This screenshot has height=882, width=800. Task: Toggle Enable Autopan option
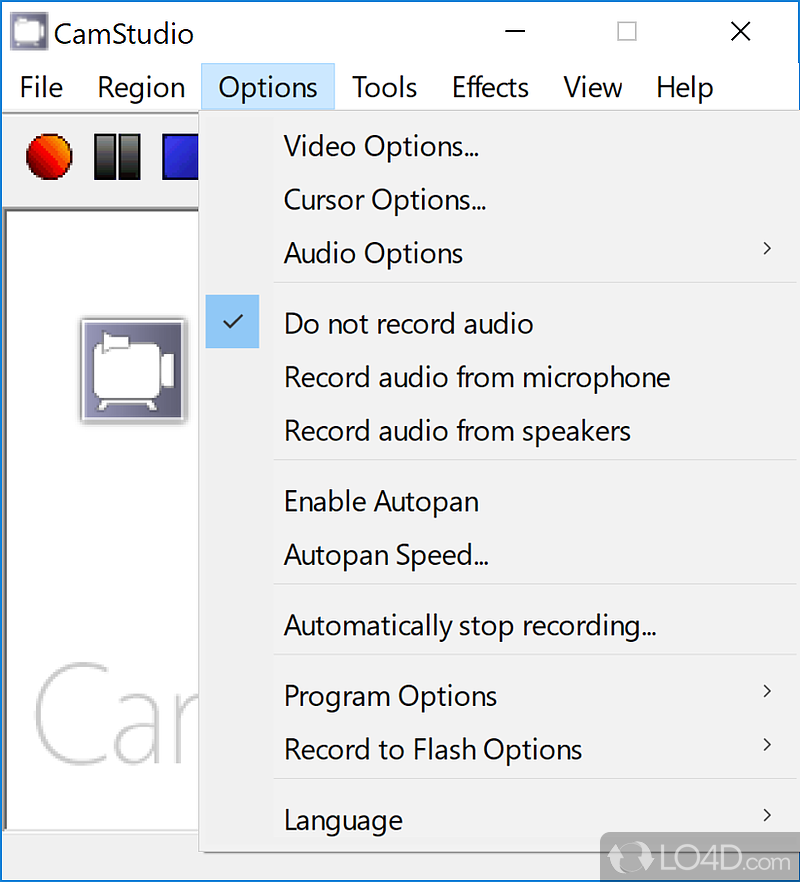(381, 501)
